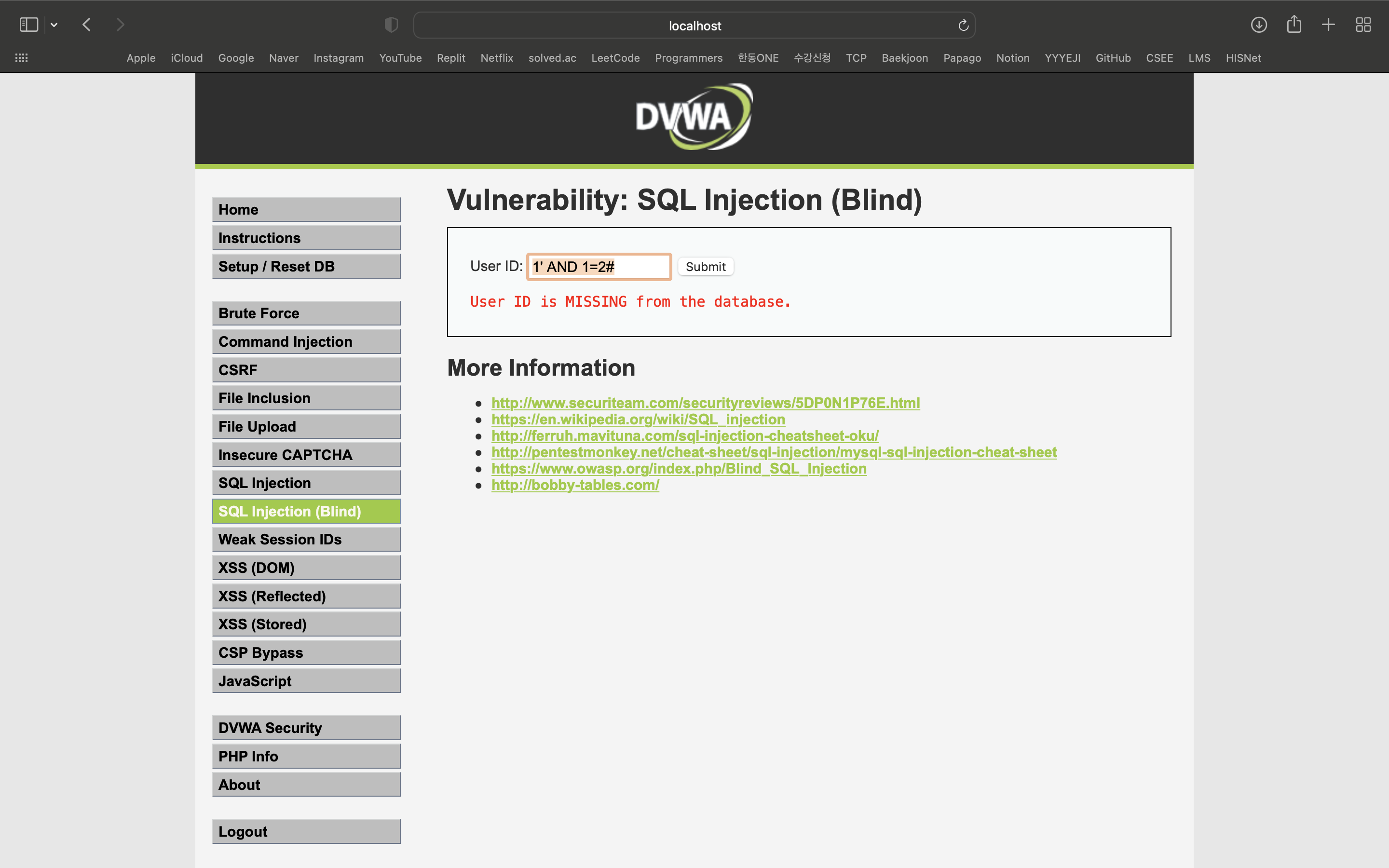Go back with the back arrow

[x=87, y=25]
